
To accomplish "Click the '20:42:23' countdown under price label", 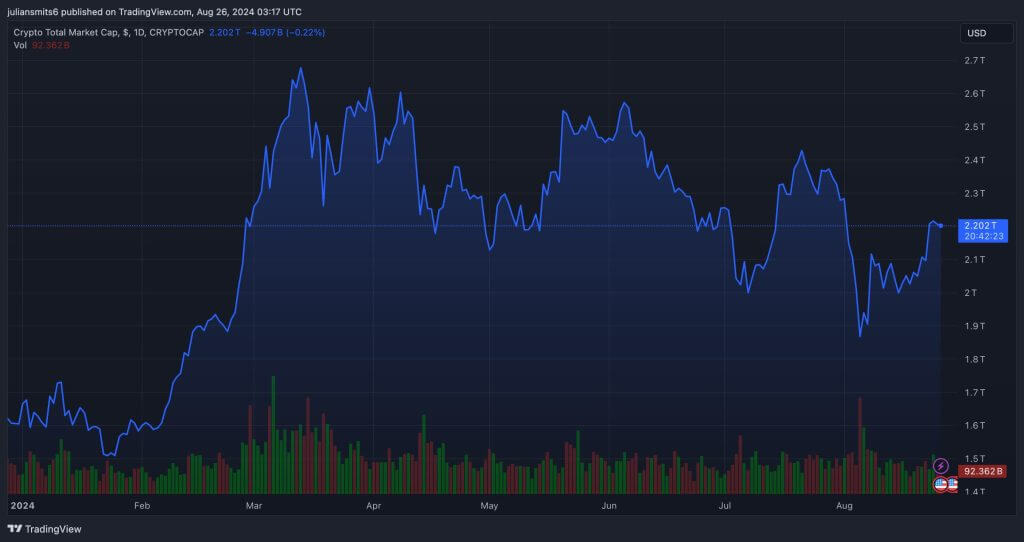I will coord(982,236).
